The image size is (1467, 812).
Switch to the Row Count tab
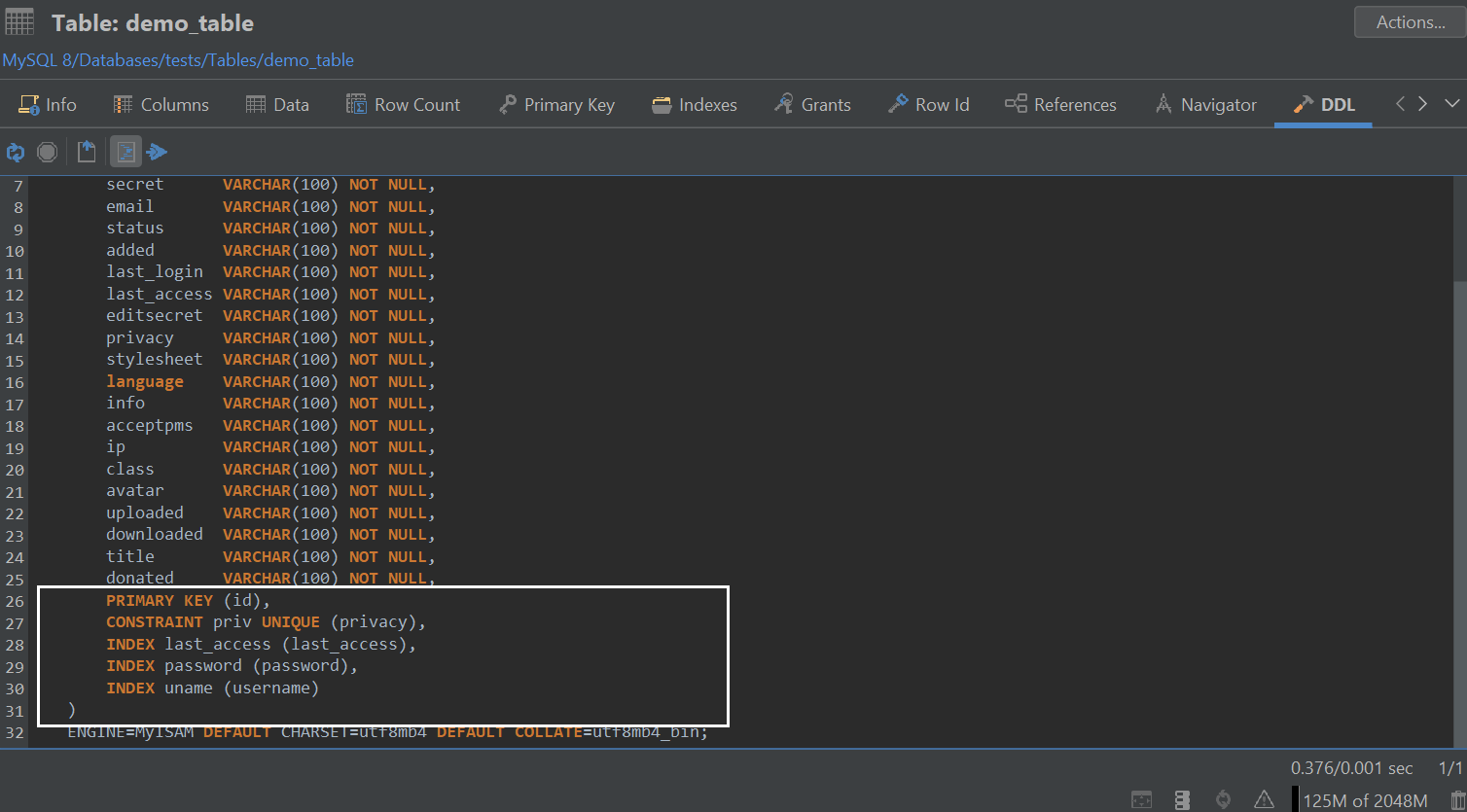click(404, 104)
